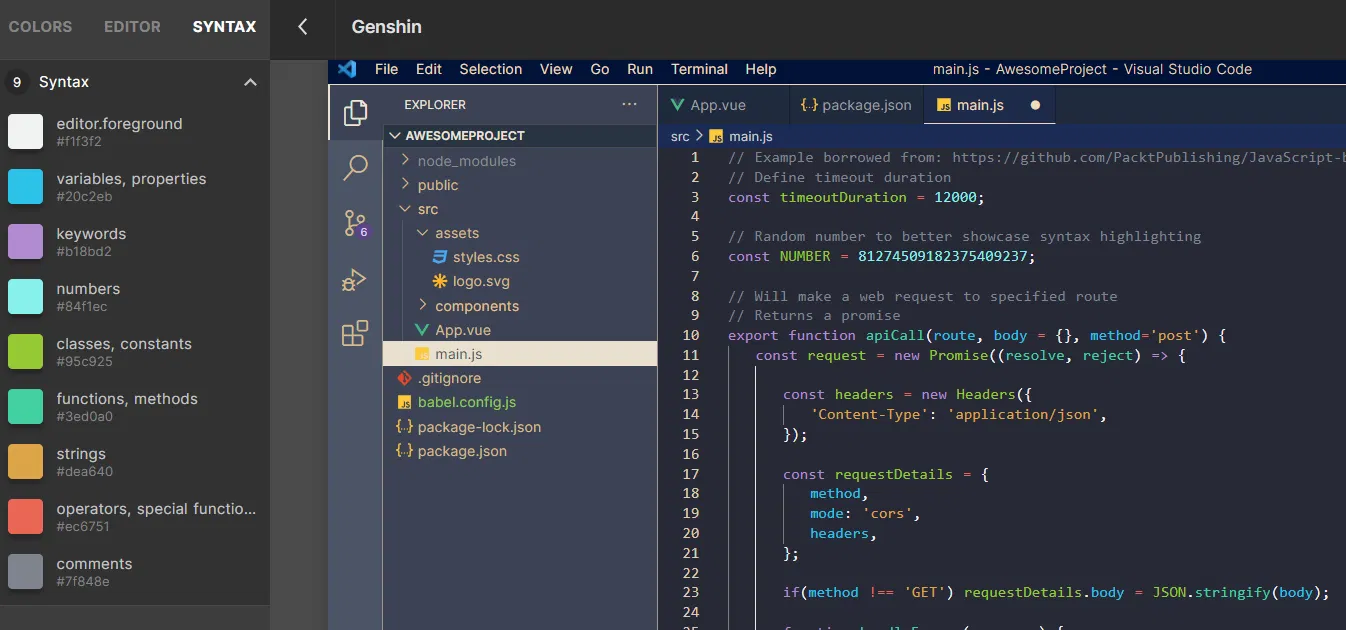Open the Search icon in activity bar
This screenshot has width=1346, height=630.
pyautogui.click(x=355, y=169)
